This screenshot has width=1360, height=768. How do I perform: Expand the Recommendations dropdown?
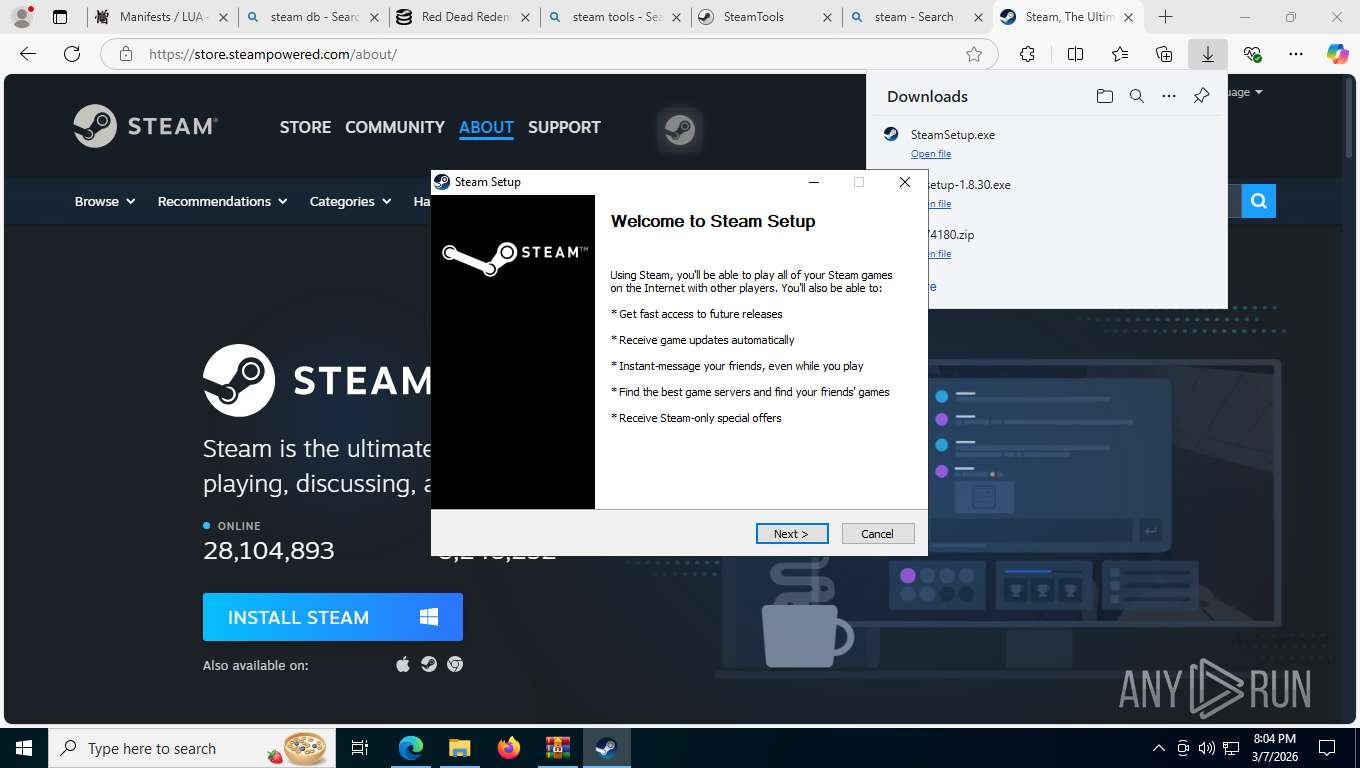click(222, 201)
